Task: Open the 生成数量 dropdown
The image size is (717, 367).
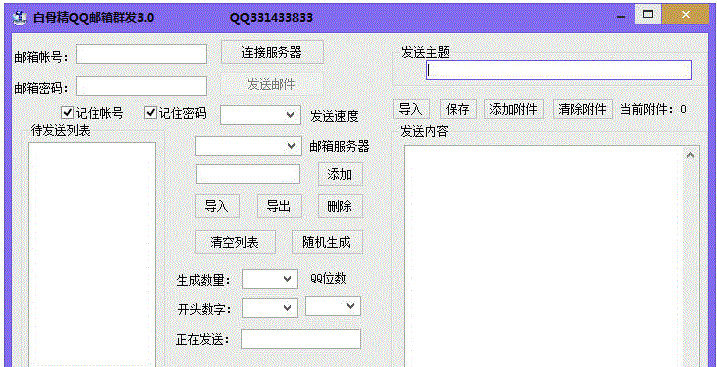Action: pos(270,279)
